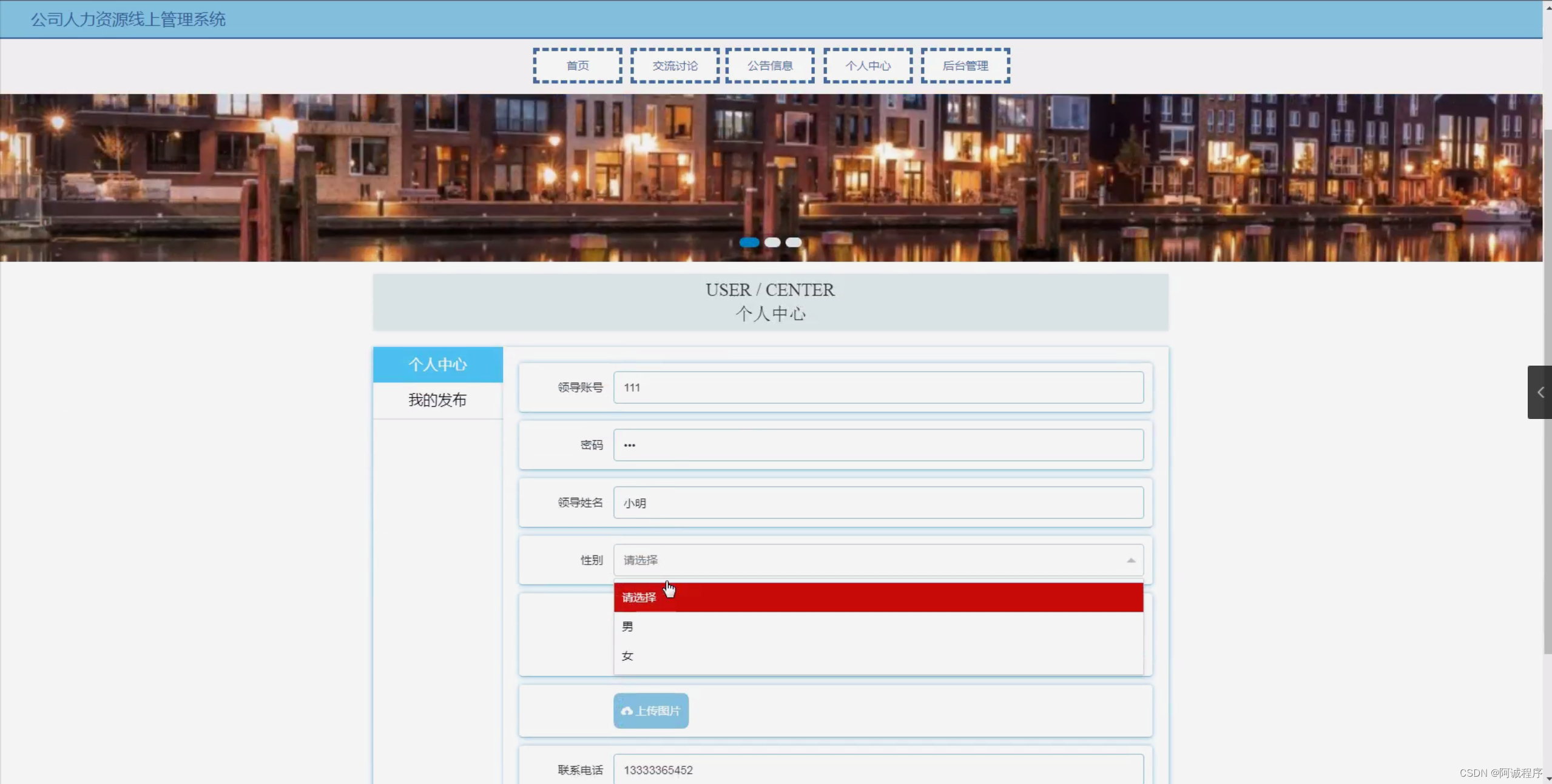The image size is (1552, 784).
Task: Open the 交流讨论 page
Action: coord(673,65)
